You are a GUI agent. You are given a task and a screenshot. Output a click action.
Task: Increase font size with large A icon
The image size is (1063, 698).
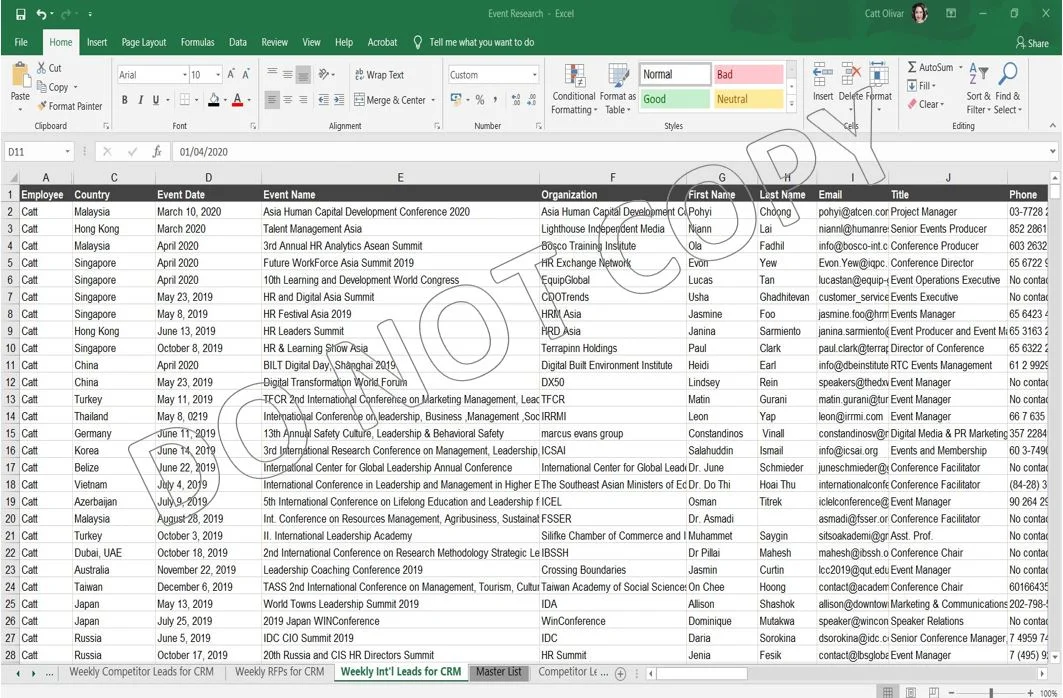point(231,75)
